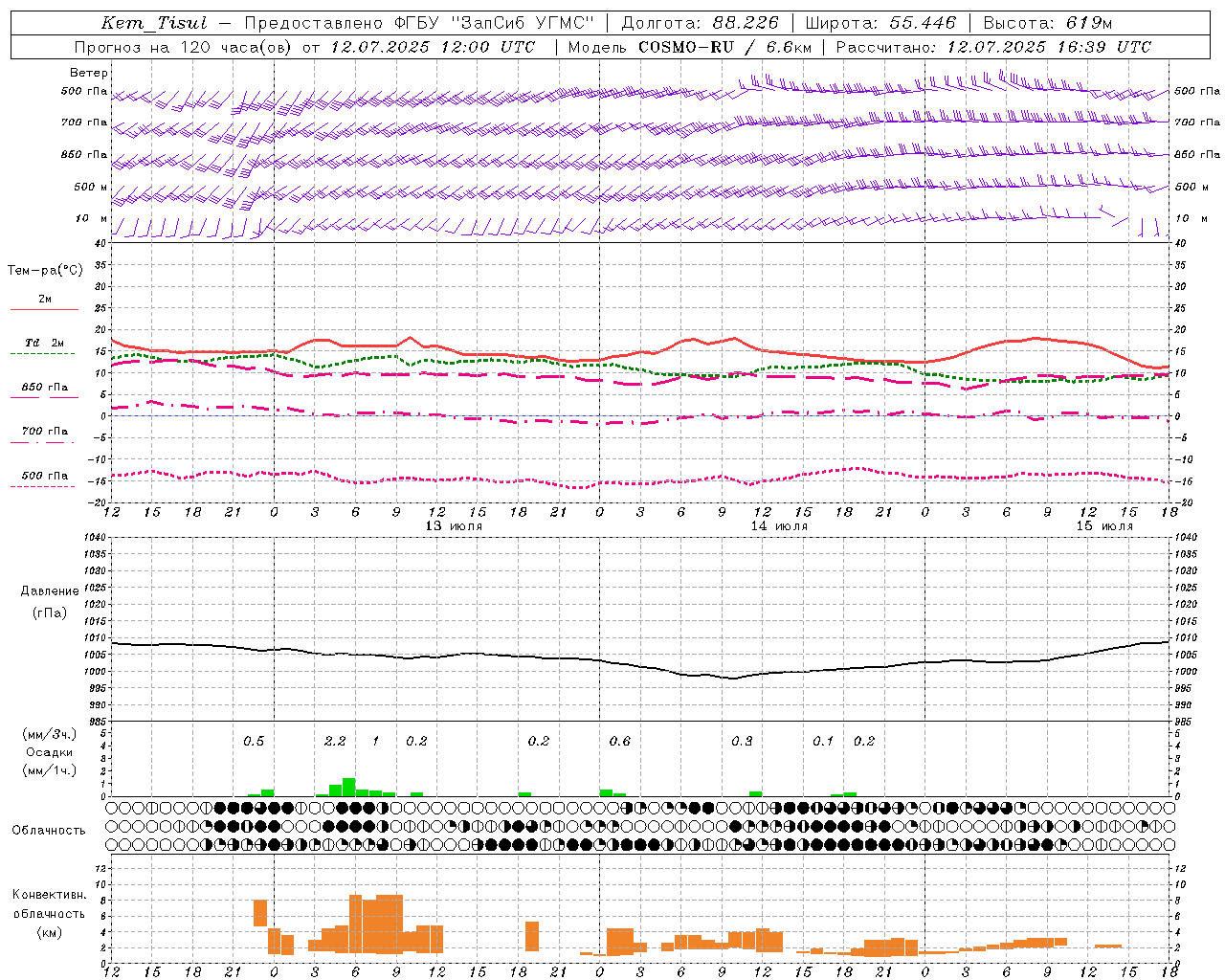The width and height of the screenshot is (1225, 980).
Task: Select the 12.07.2025 12:00 UTC start time
Action: [433, 47]
